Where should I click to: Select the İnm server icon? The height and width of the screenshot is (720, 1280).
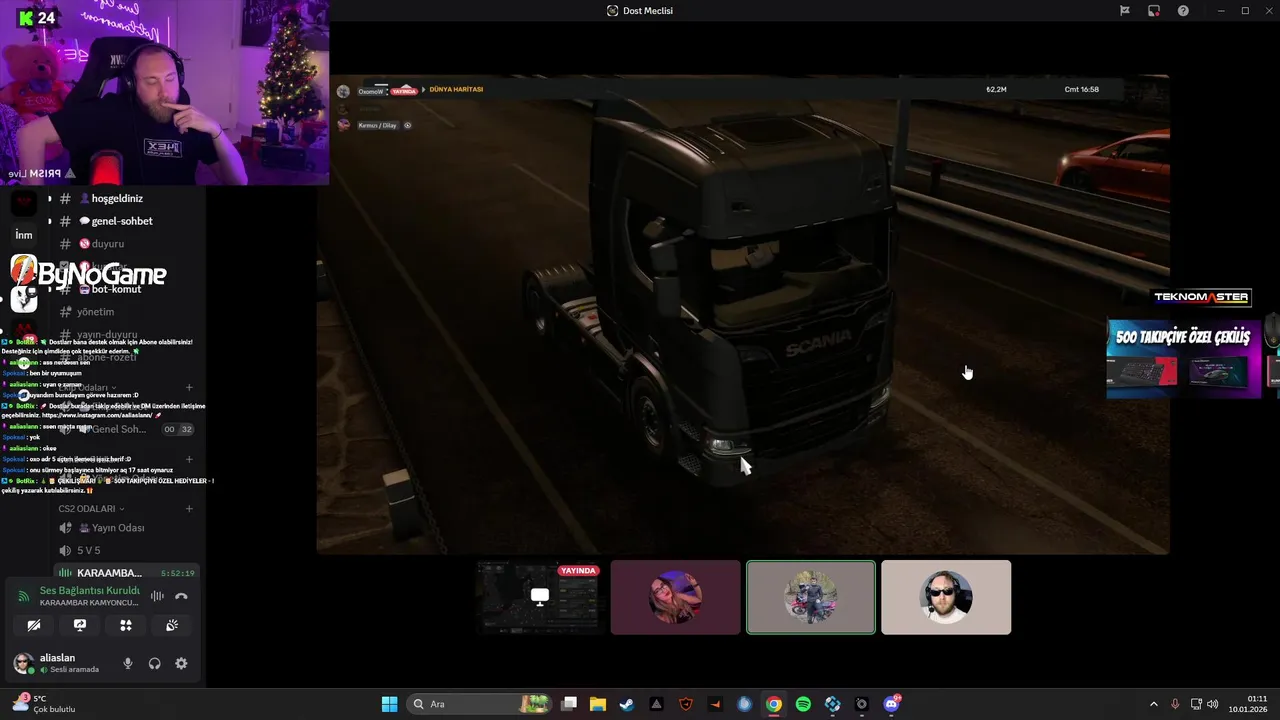click(24, 235)
